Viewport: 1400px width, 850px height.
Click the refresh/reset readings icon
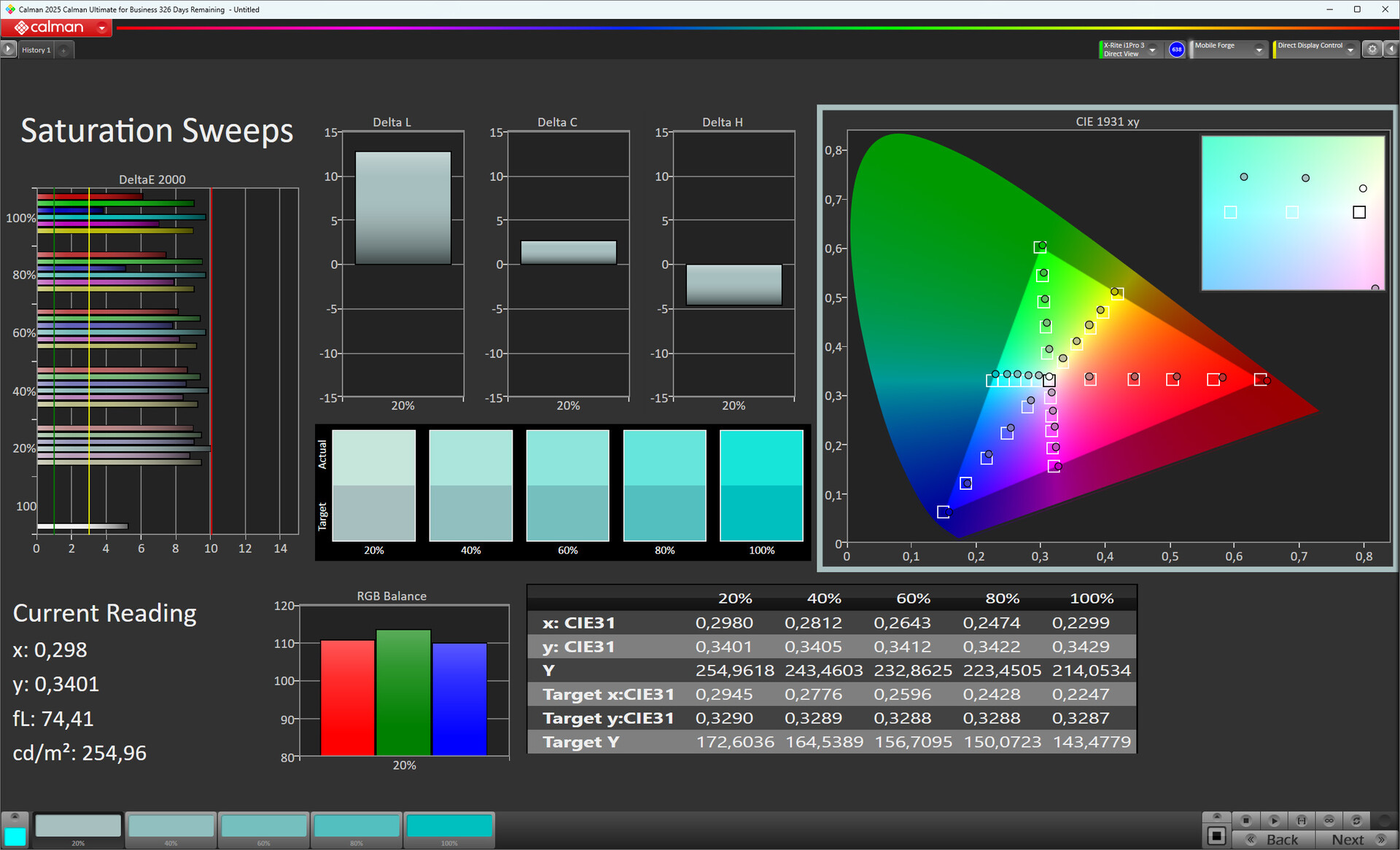tap(1356, 820)
